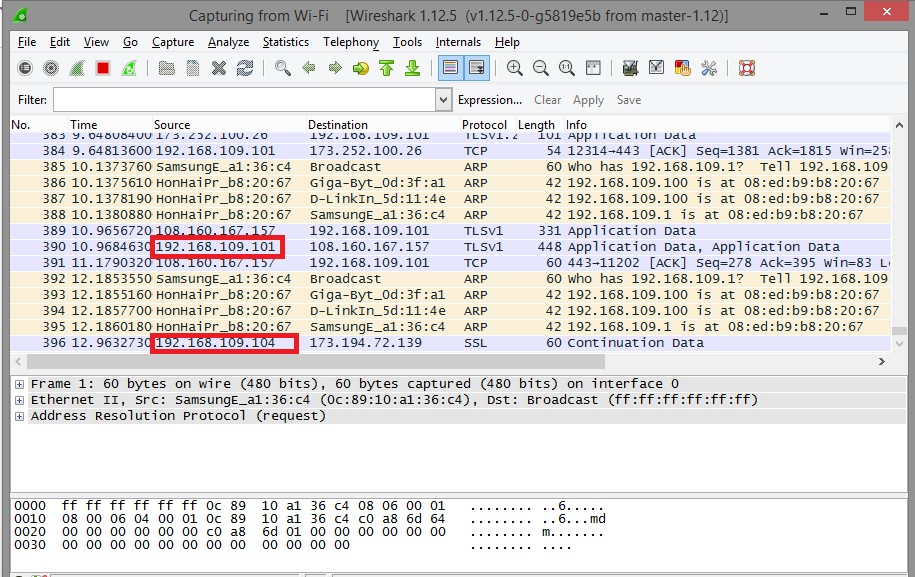Viewport: 915px width, 577px height.
Task: Sort by the No. column header
Action: (39, 124)
